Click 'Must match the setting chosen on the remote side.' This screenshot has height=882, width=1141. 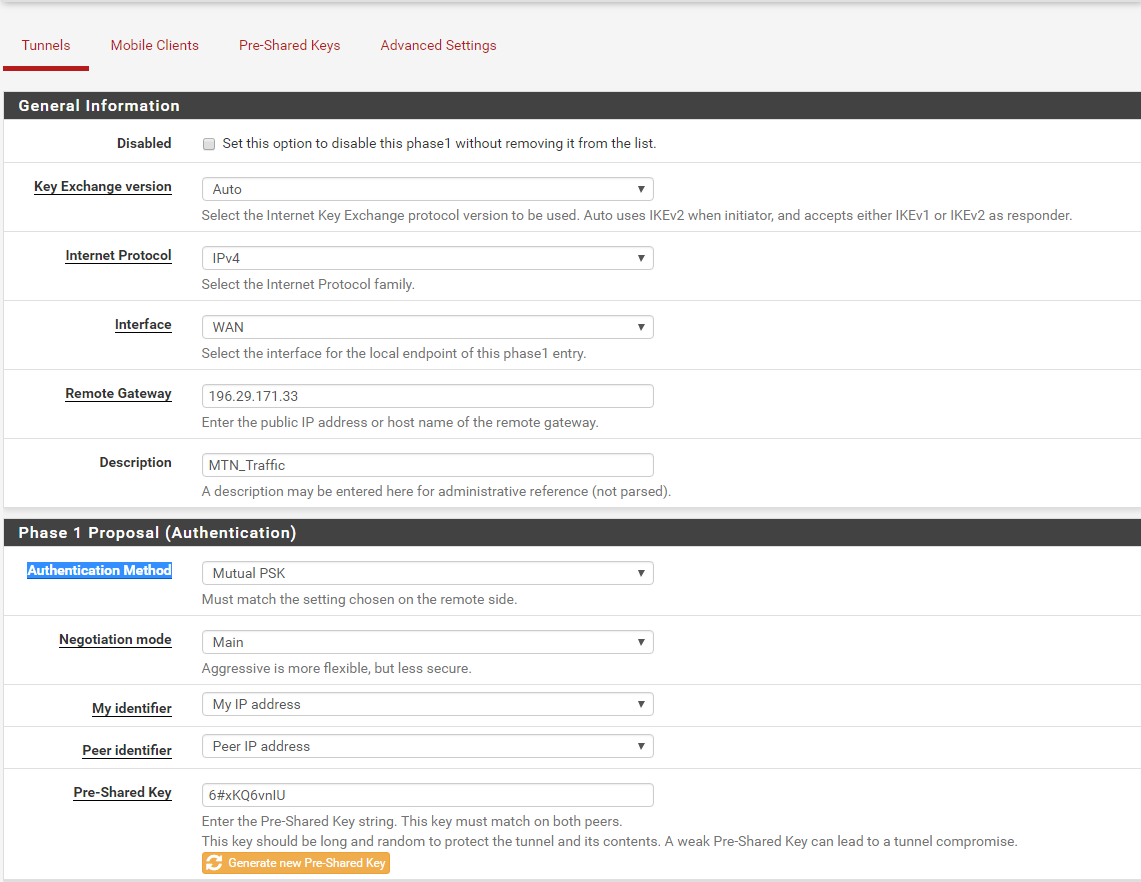click(x=359, y=600)
